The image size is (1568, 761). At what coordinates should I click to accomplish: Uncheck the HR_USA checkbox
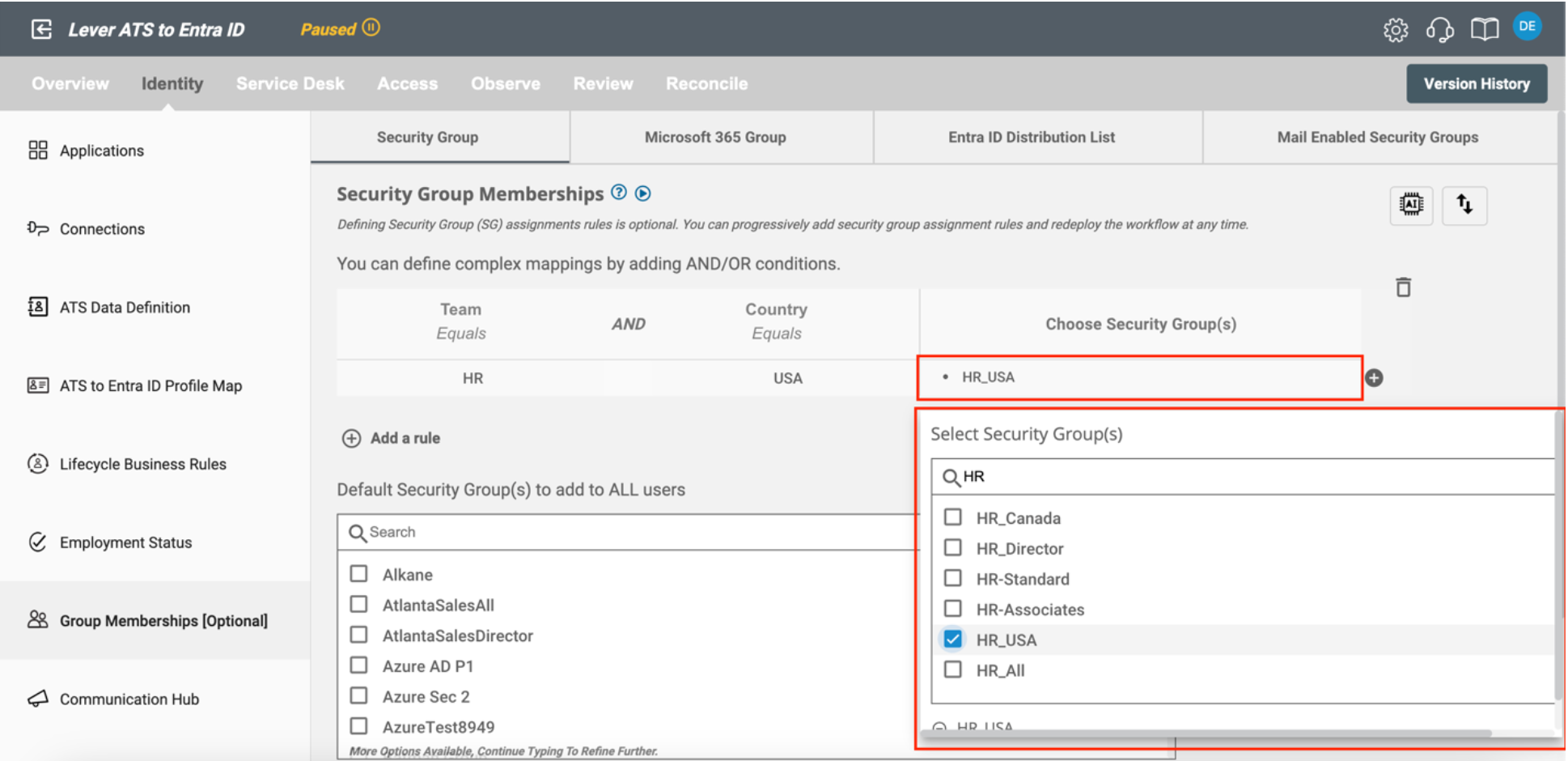click(953, 640)
